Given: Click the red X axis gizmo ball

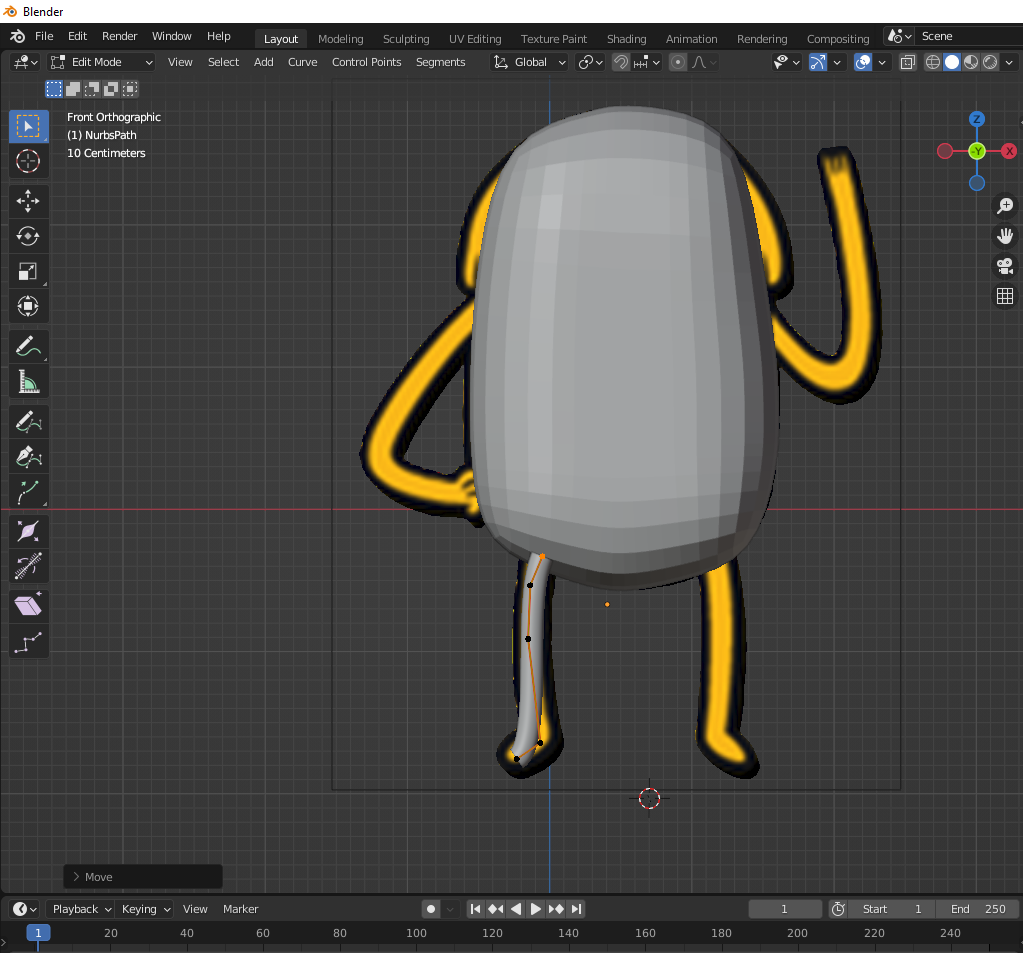Looking at the screenshot, I should (x=1009, y=151).
